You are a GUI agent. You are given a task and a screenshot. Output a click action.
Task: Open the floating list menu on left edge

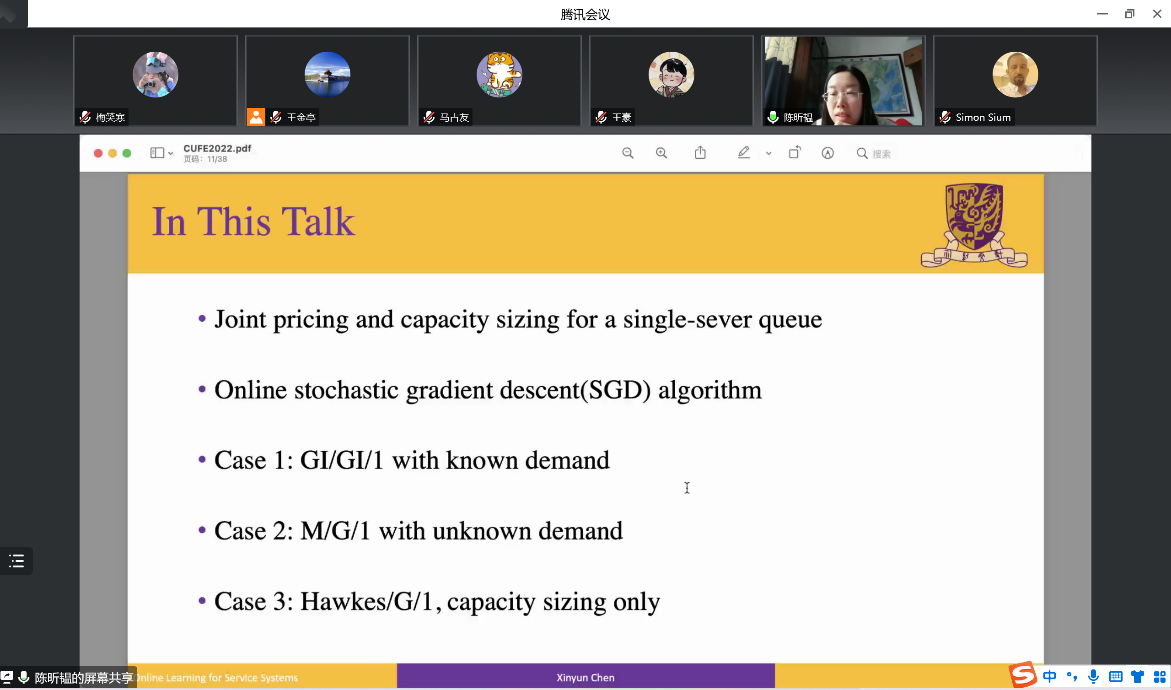point(16,561)
